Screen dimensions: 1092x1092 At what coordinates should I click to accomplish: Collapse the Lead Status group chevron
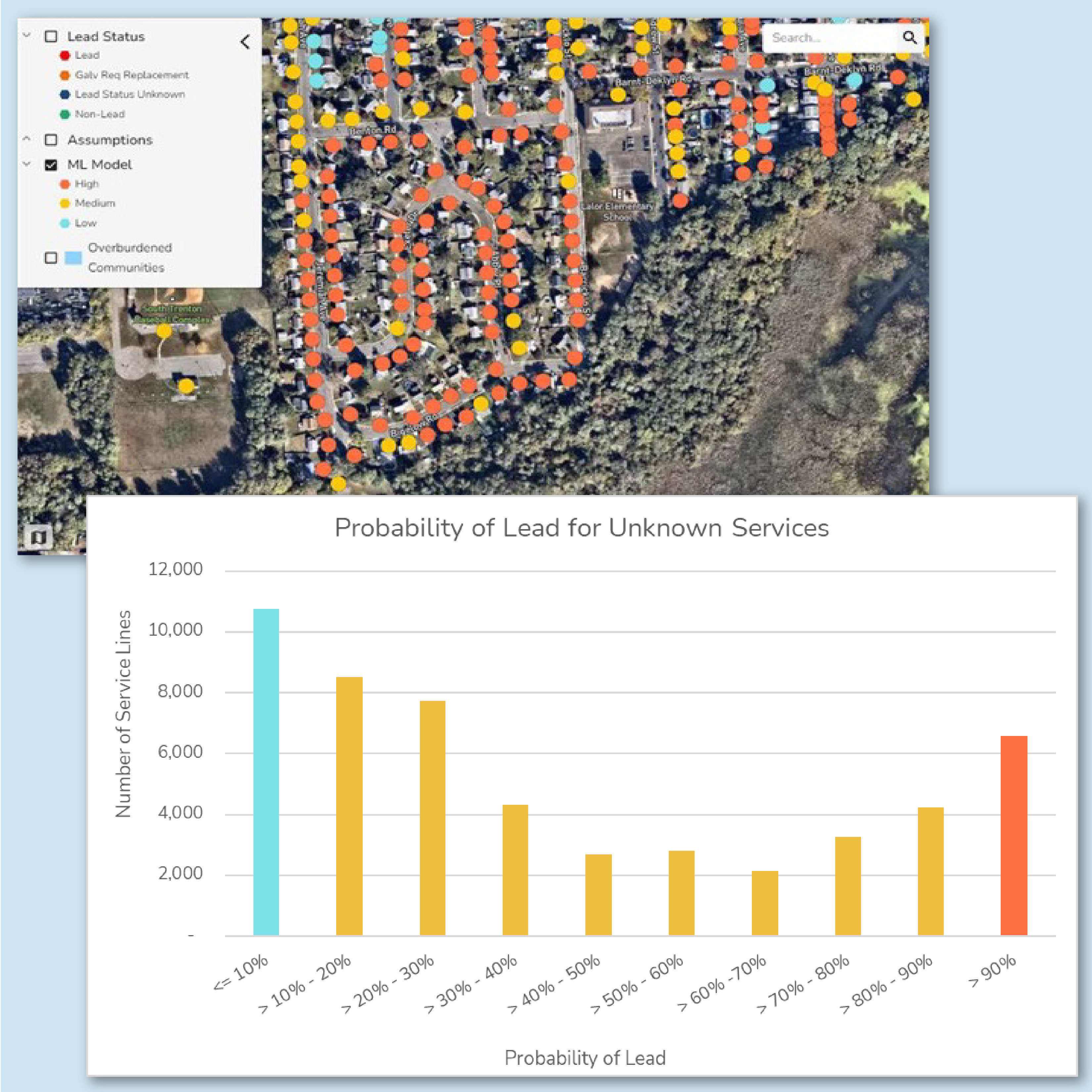pyautogui.click(x=26, y=35)
